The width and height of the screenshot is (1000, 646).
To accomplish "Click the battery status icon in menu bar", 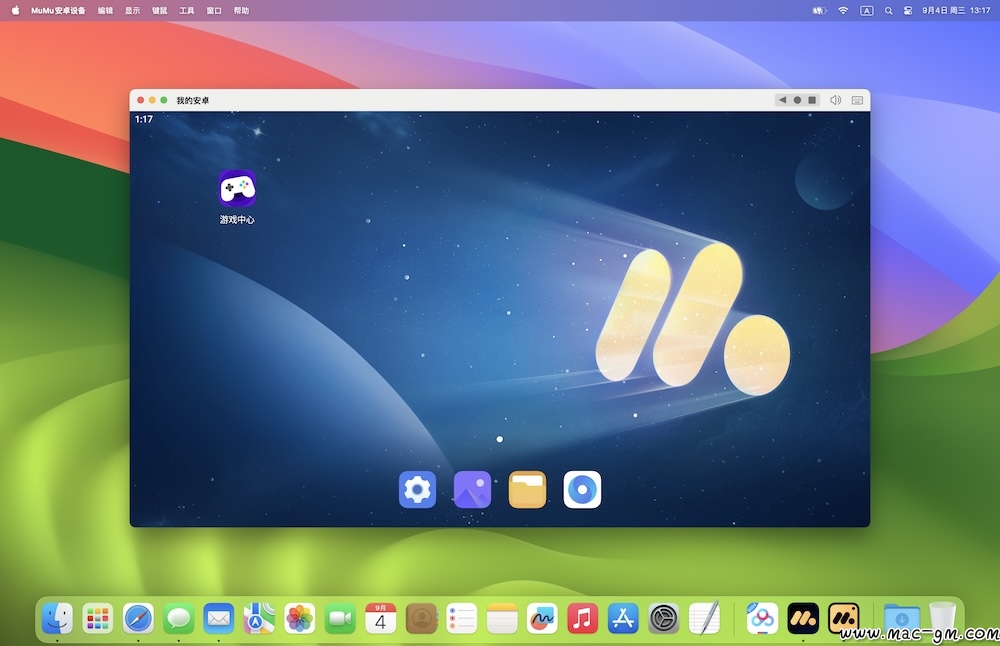I will tap(820, 11).
